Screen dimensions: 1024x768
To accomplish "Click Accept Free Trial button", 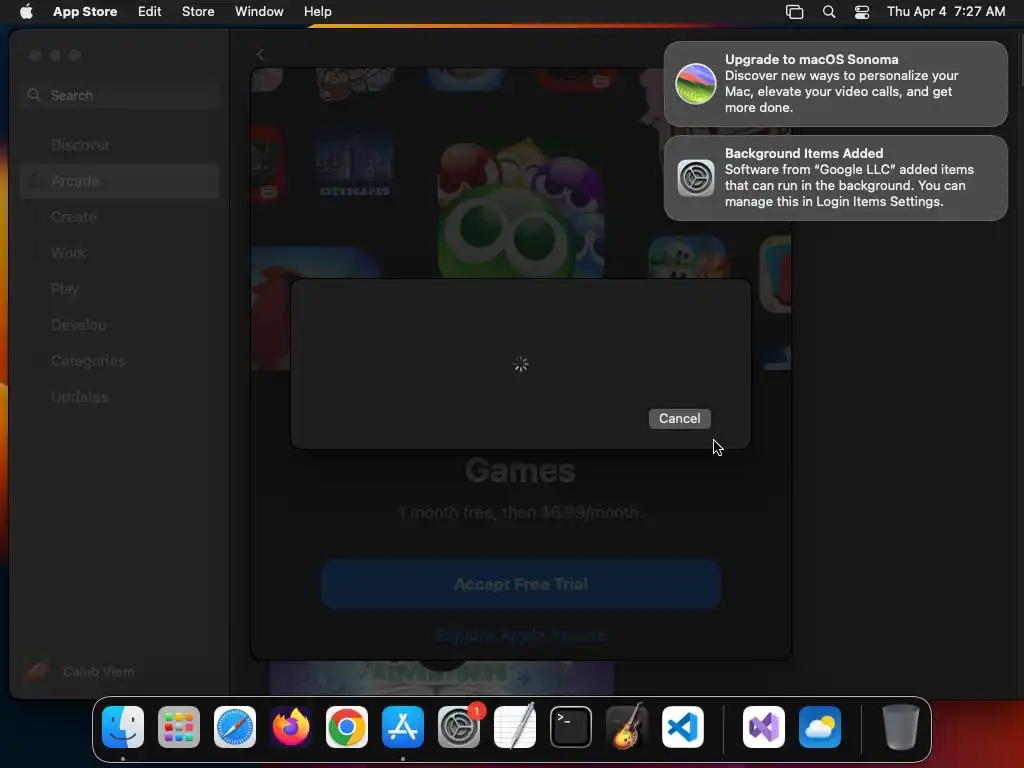I will coord(521,584).
